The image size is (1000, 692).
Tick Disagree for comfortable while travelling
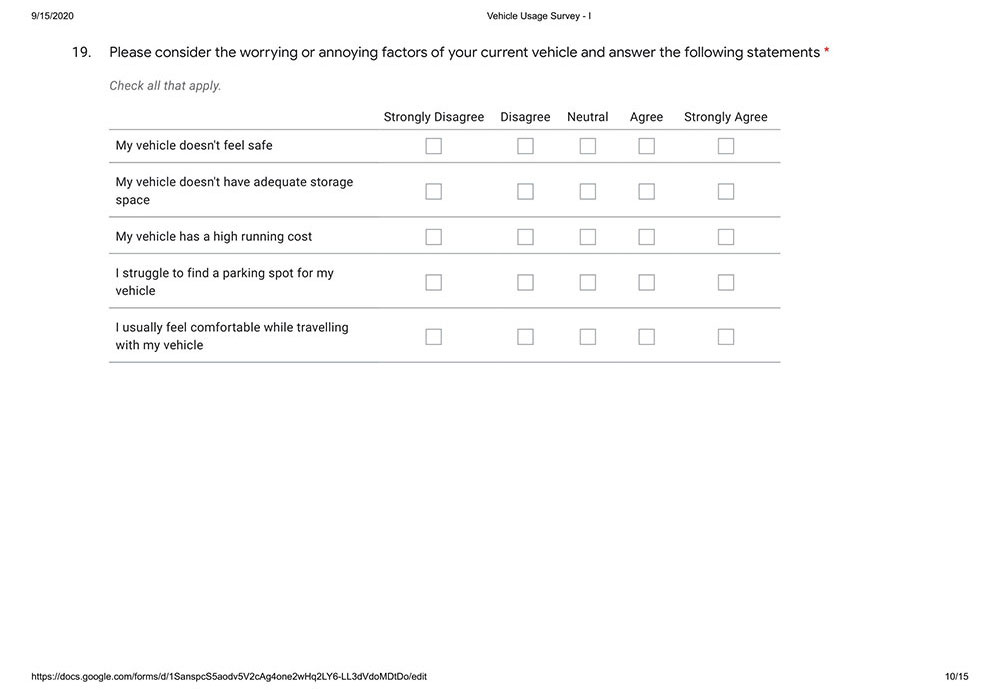525,337
